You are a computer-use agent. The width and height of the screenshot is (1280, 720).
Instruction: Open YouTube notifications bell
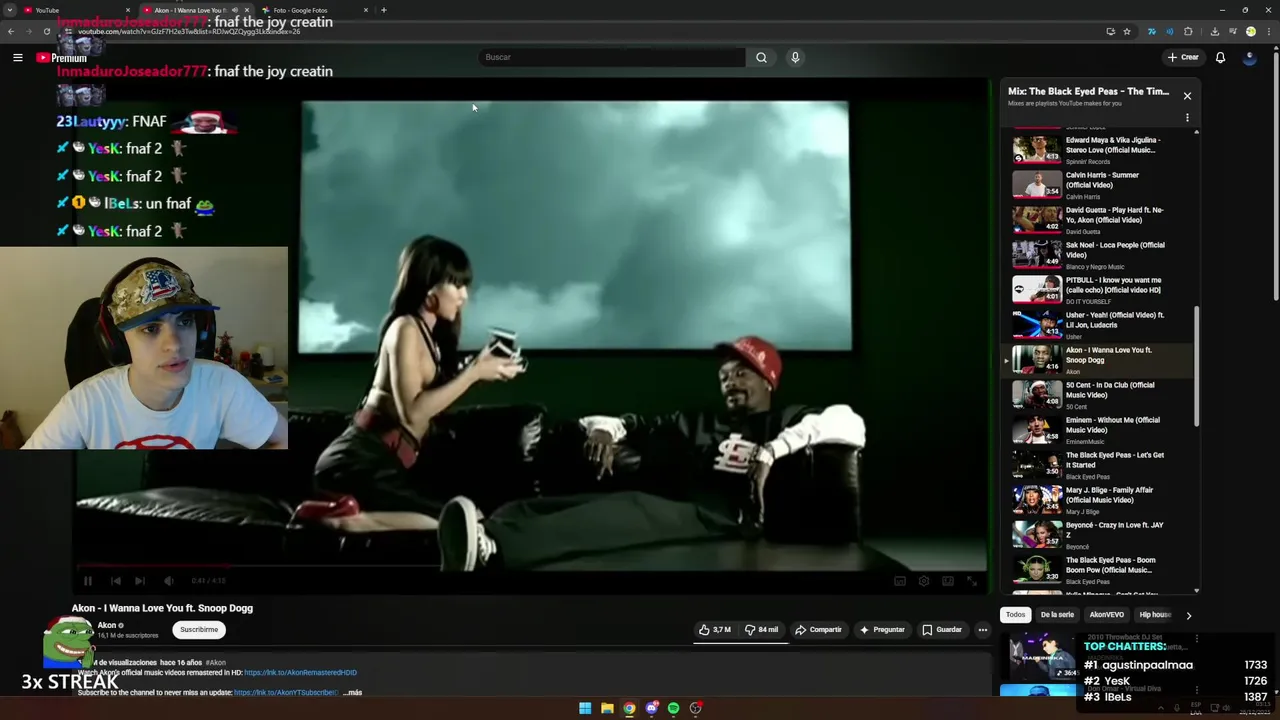point(1220,57)
